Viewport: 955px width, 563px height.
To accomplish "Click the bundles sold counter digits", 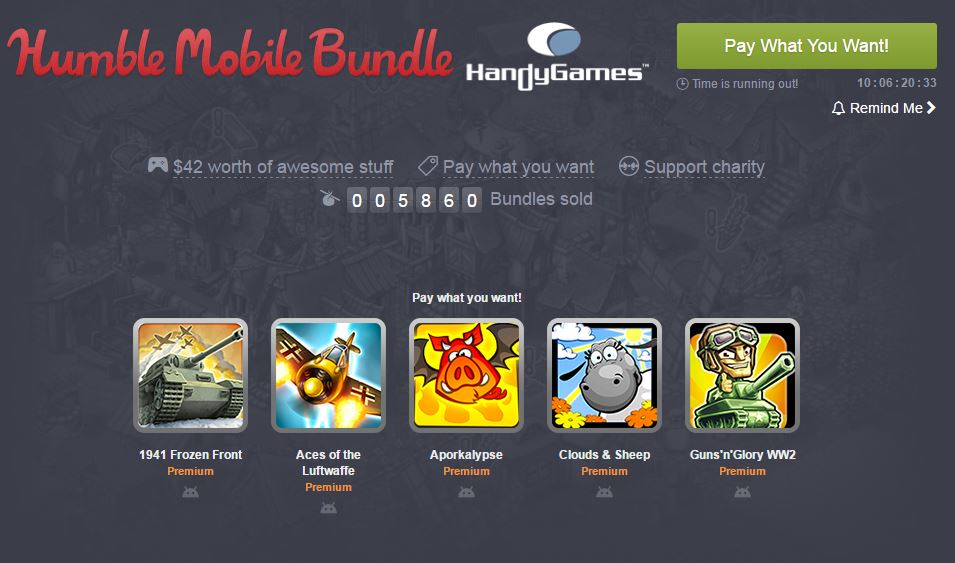I will 414,200.
